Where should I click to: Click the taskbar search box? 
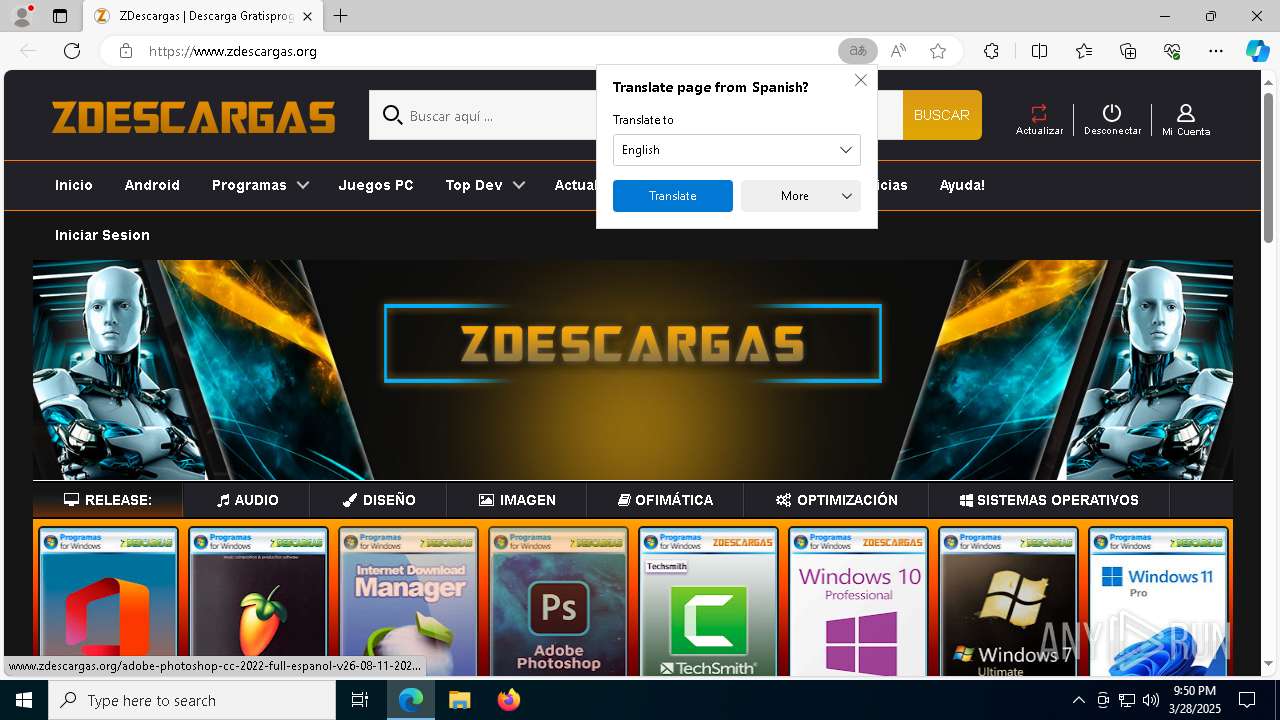click(x=192, y=700)
